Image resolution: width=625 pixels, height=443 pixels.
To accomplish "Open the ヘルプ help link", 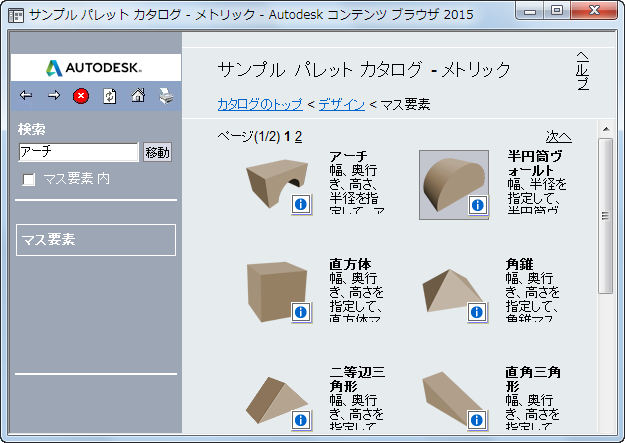I will coord(583,71).
